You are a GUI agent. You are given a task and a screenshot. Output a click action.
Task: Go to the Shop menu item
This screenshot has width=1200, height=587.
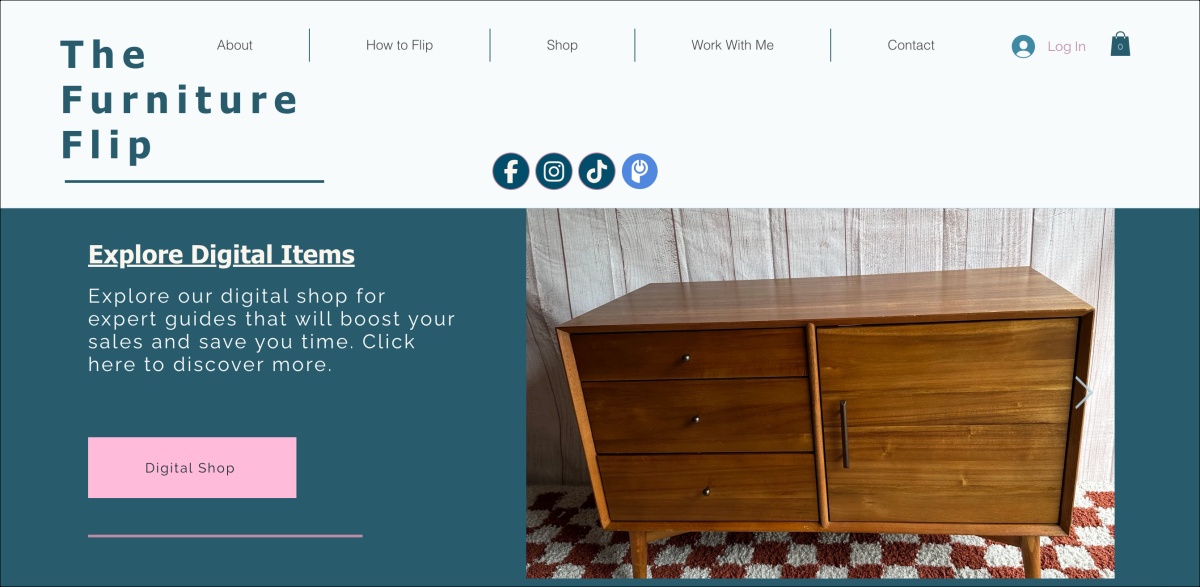(562, 45)
